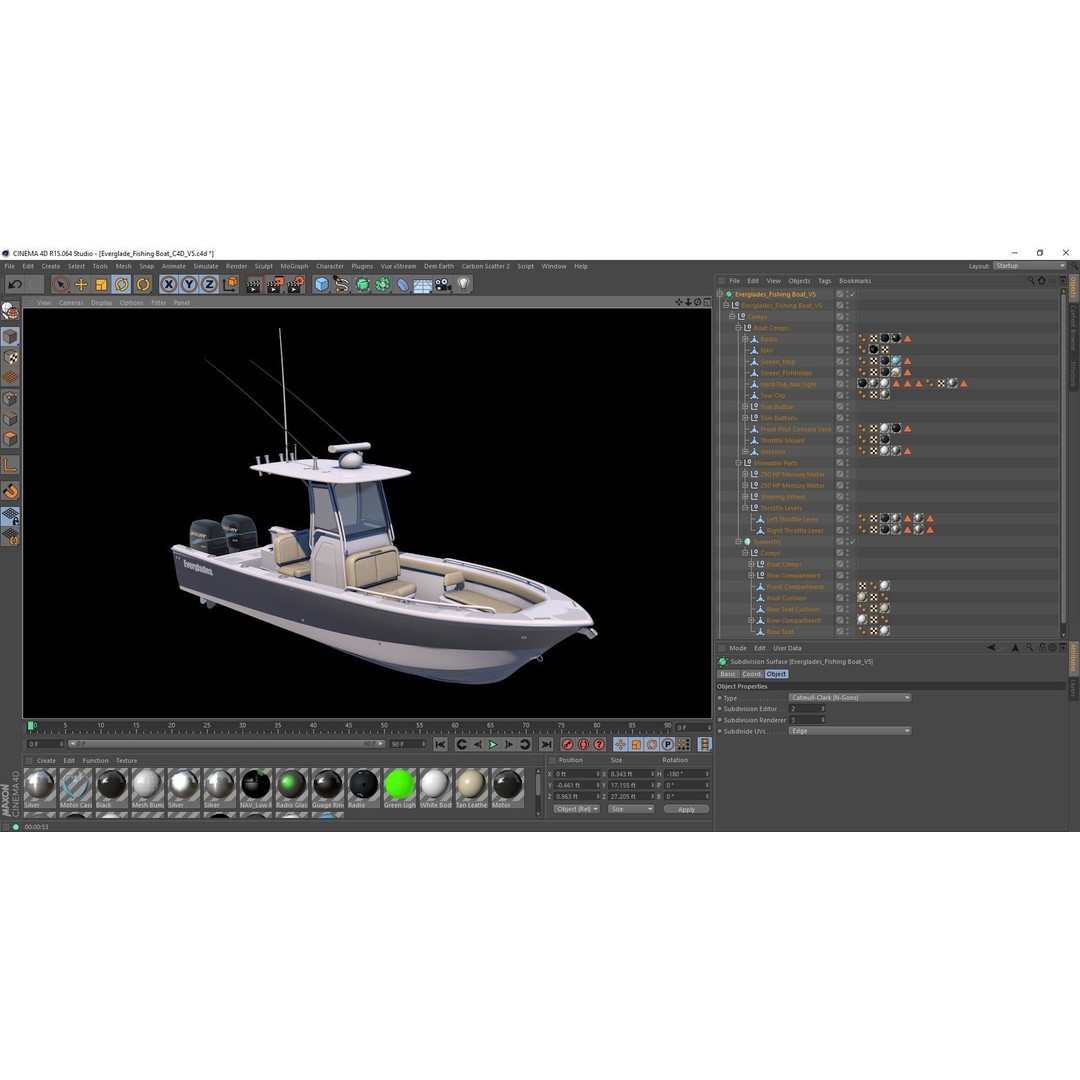Open the Size mode dropdown in coordinates
1080x1080 pixels.
click(631, 809)
